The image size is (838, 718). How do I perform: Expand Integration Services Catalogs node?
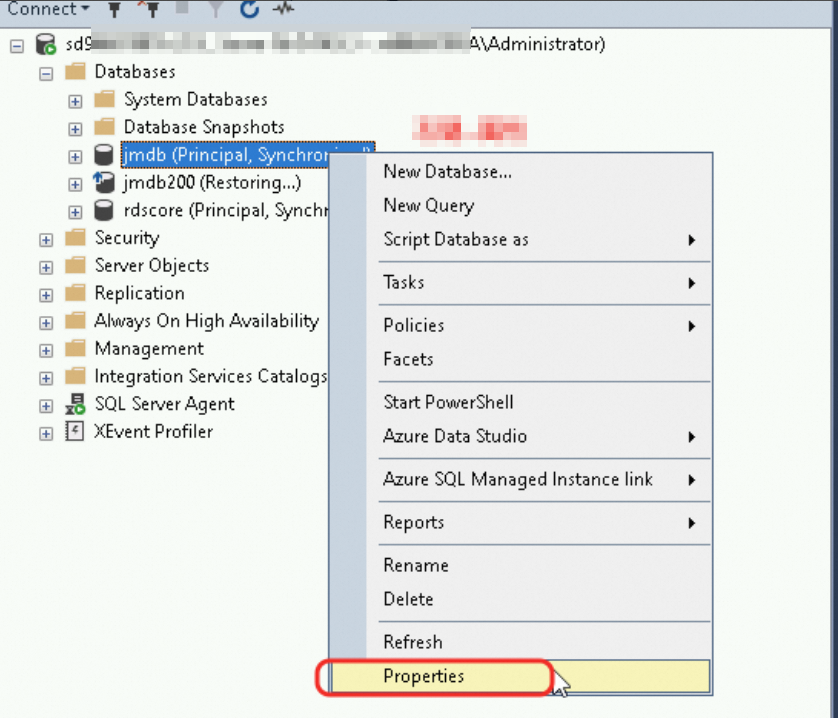[x=46, y=379]
